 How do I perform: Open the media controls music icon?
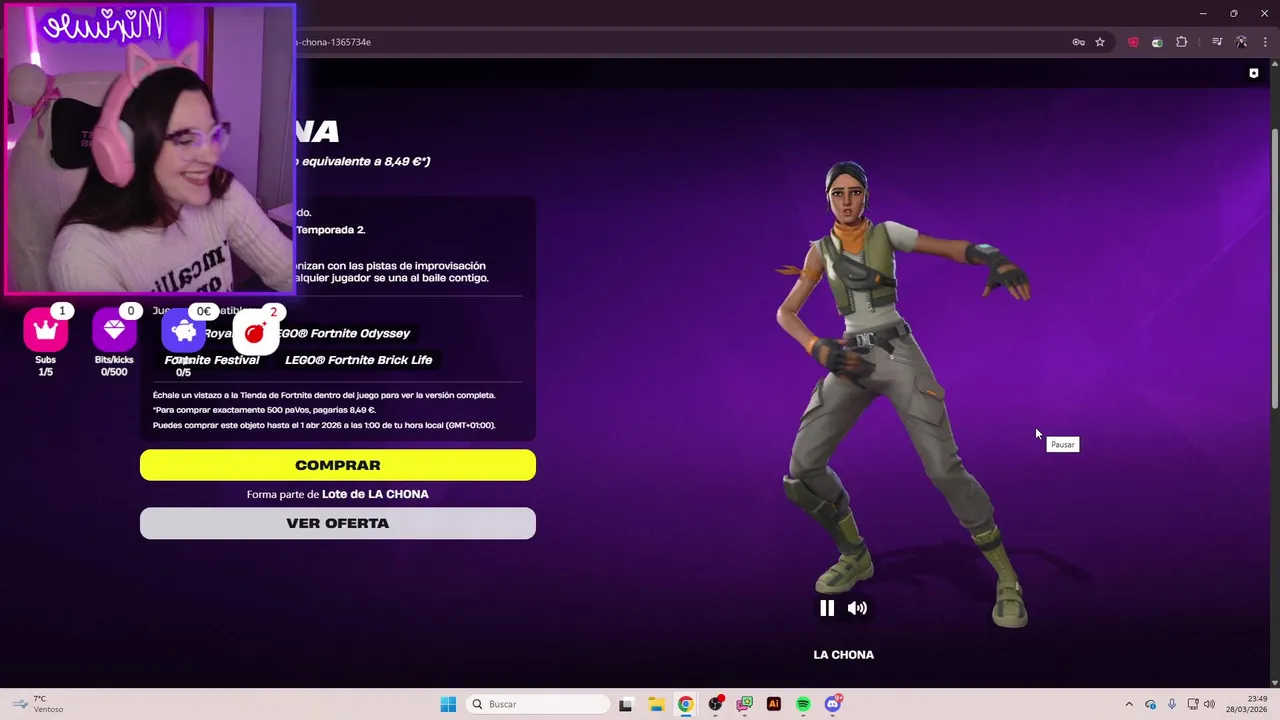click(1217, 42)
